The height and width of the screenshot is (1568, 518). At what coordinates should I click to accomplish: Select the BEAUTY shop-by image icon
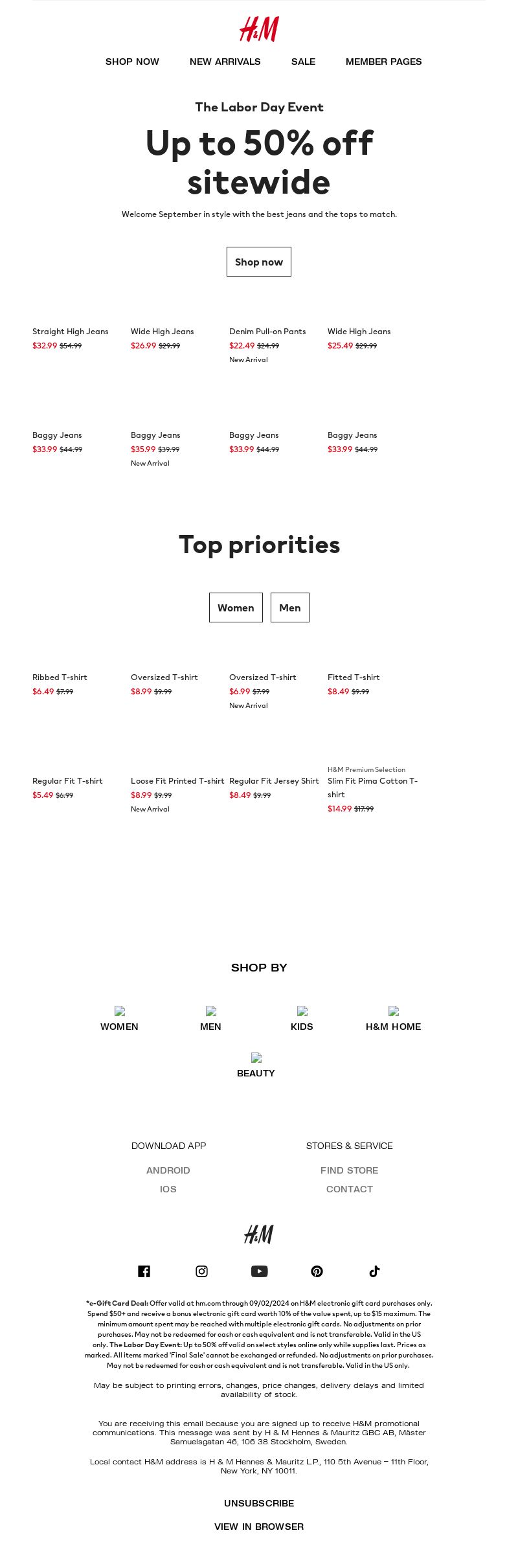point(256,1058)
